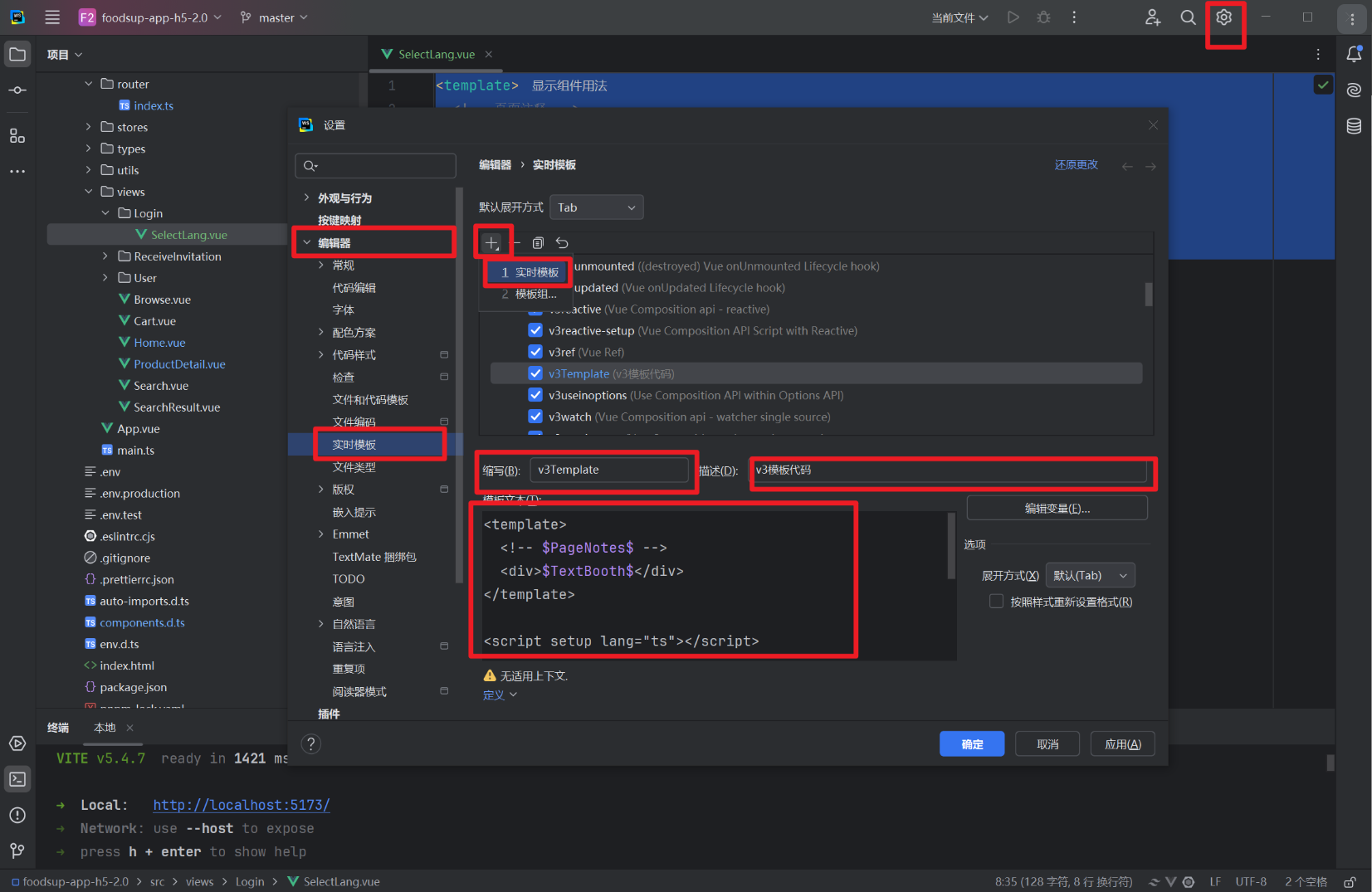Screen dimensions: 1372x892
Task: Open the master branch dropdown
Action: click(x=274, y=17)
